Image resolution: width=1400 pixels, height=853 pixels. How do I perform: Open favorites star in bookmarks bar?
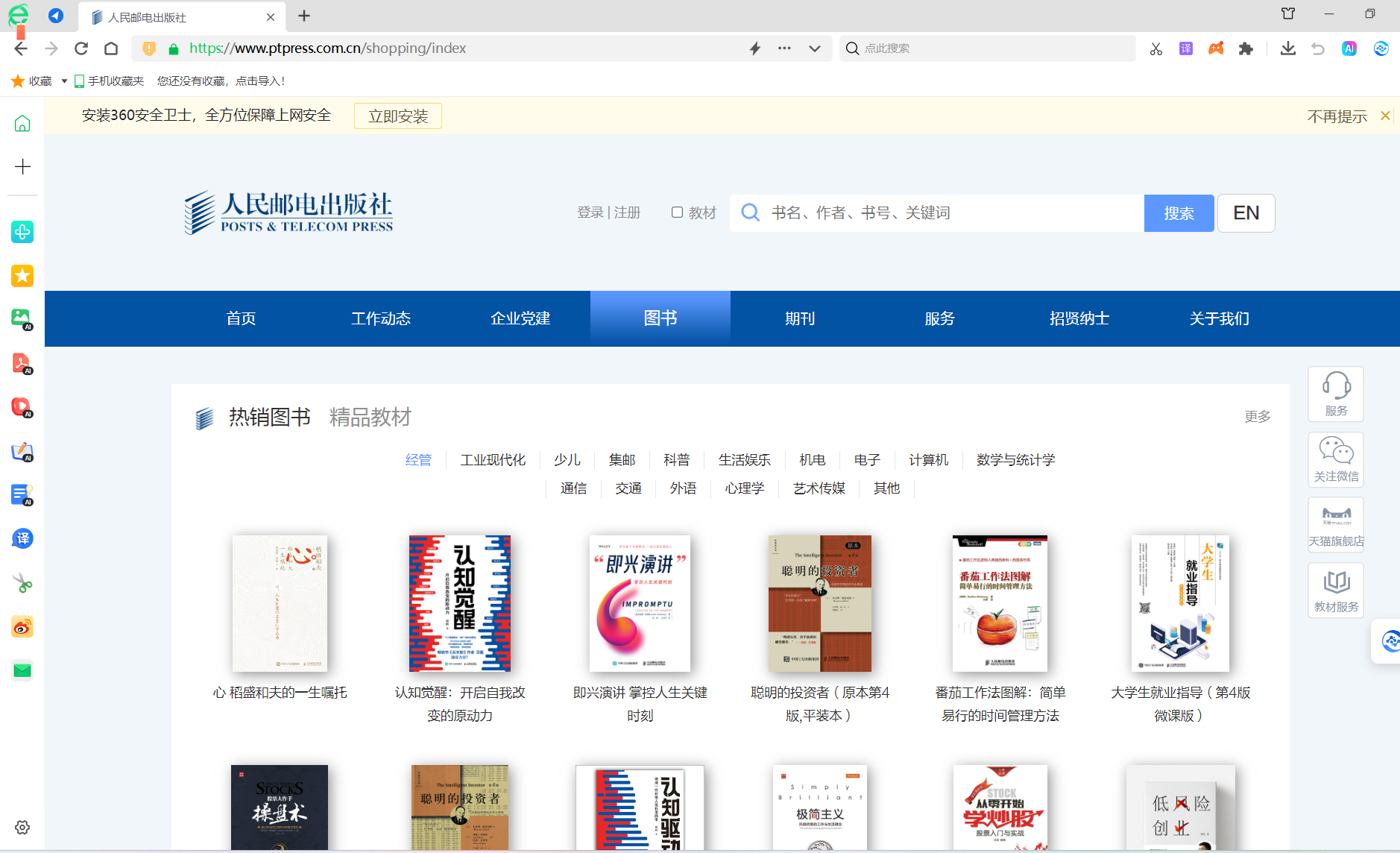(x=18, y=81)
